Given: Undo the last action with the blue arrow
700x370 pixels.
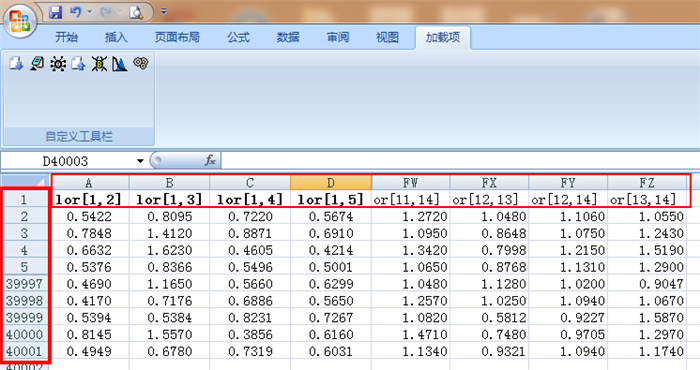Looking at the screenshot, I should point(75,12).
